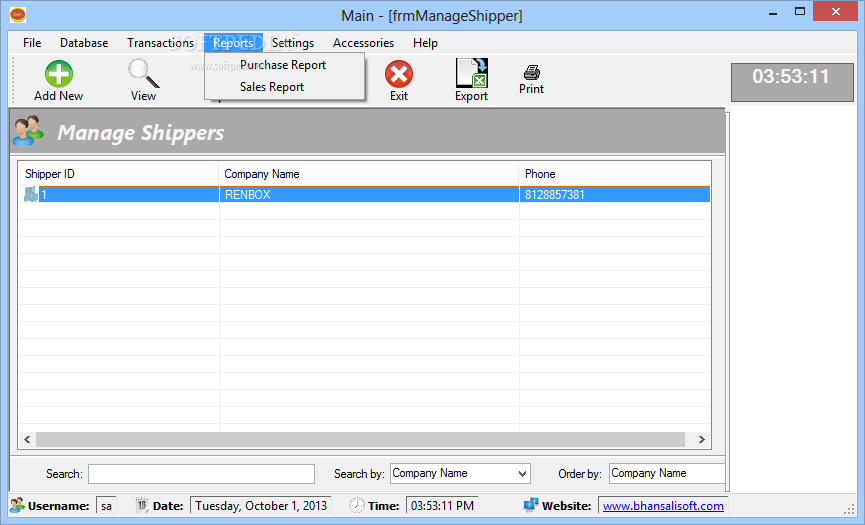The image size is (865, 525).
Task: Open the Database menu
Action: coord(84,43)
